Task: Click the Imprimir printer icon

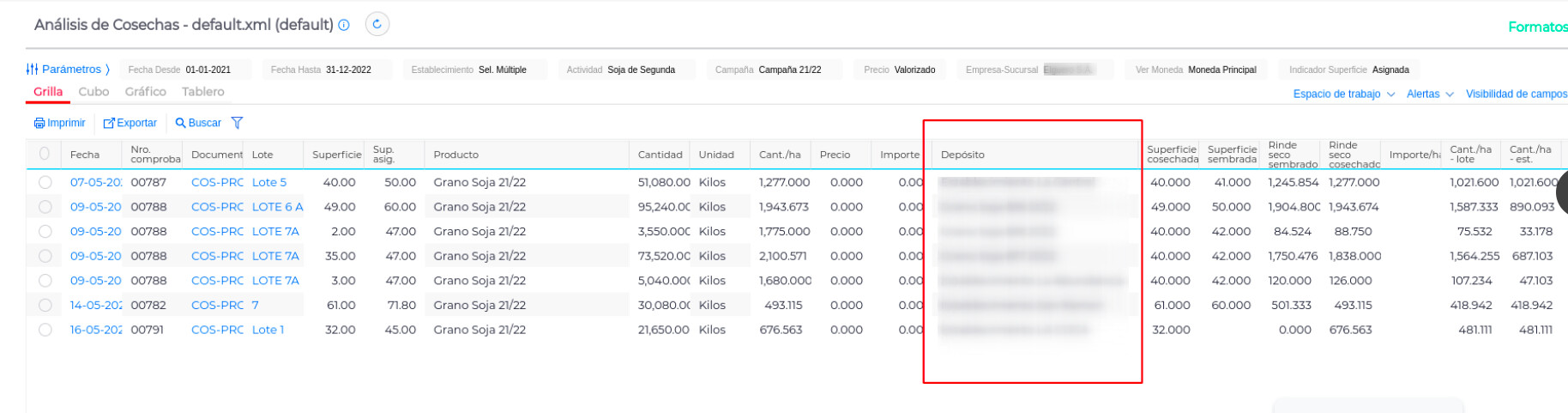Action: point(39,123)
